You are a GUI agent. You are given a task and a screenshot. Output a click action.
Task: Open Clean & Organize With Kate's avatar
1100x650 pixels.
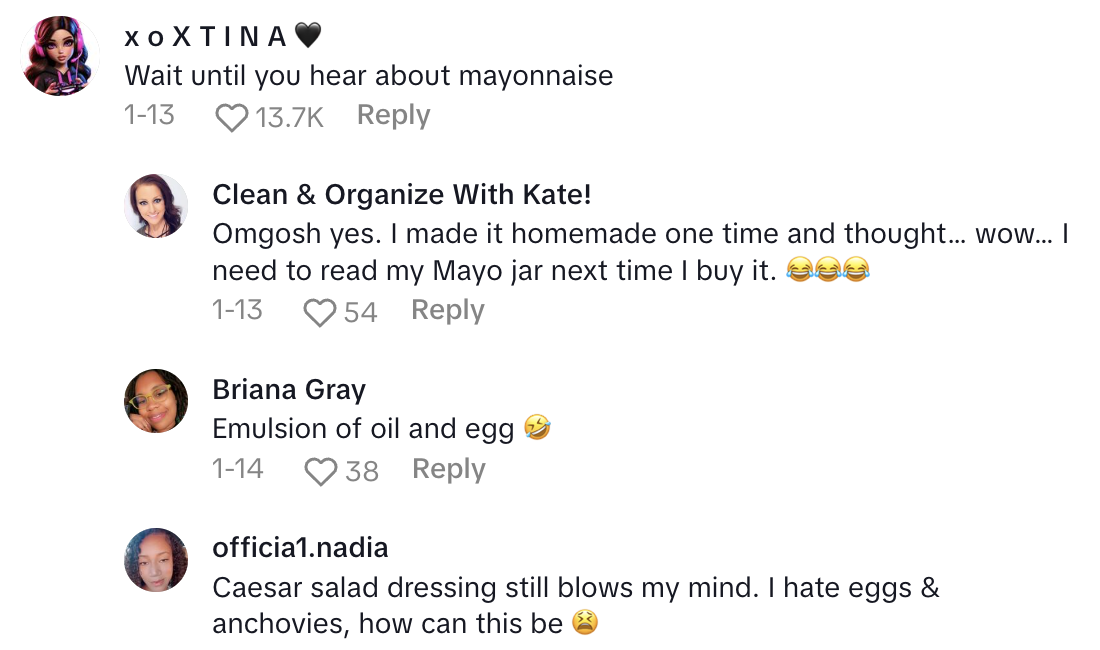(156, 206)
